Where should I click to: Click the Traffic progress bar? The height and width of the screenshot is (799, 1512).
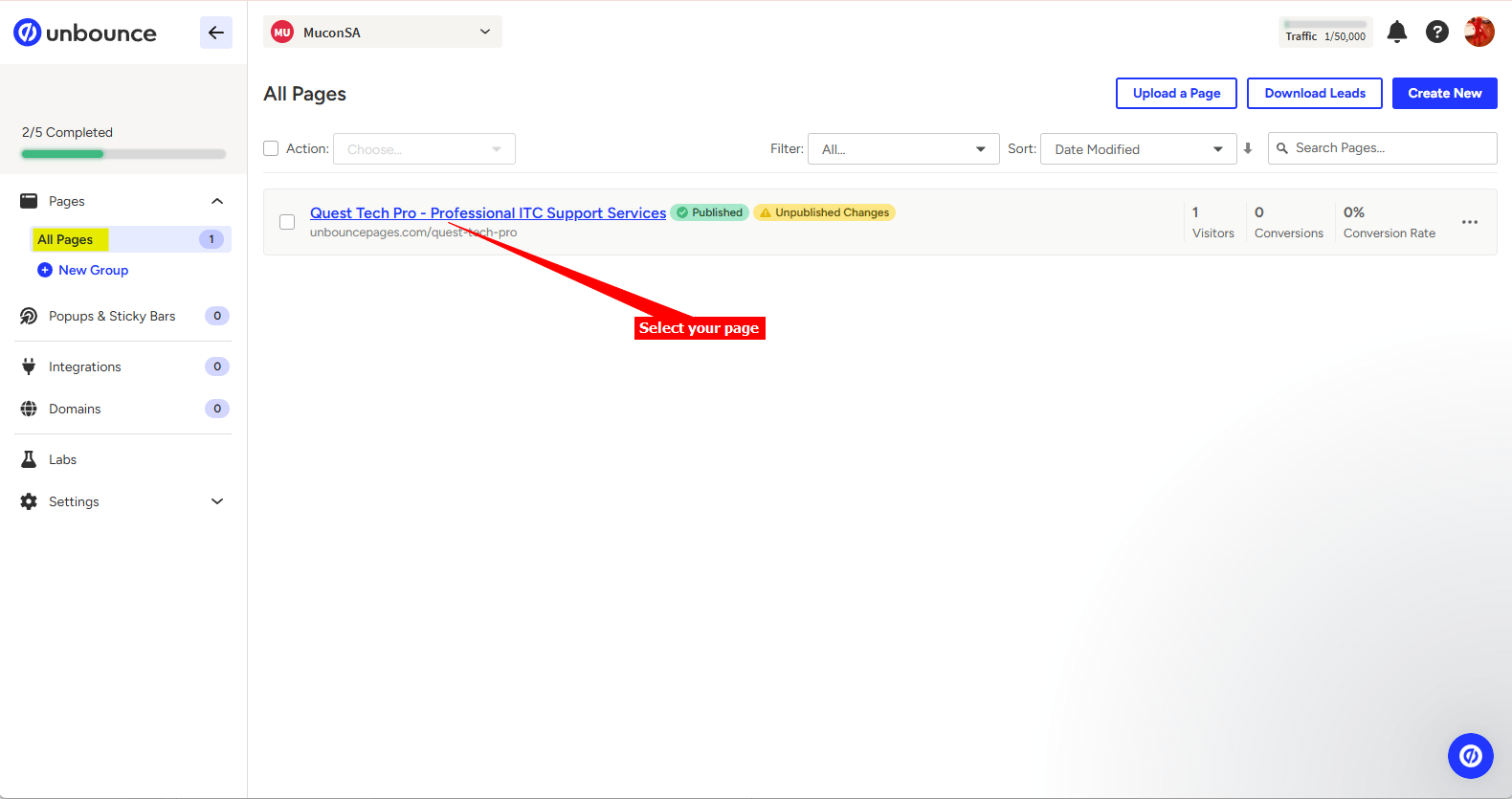(1325, 24)
